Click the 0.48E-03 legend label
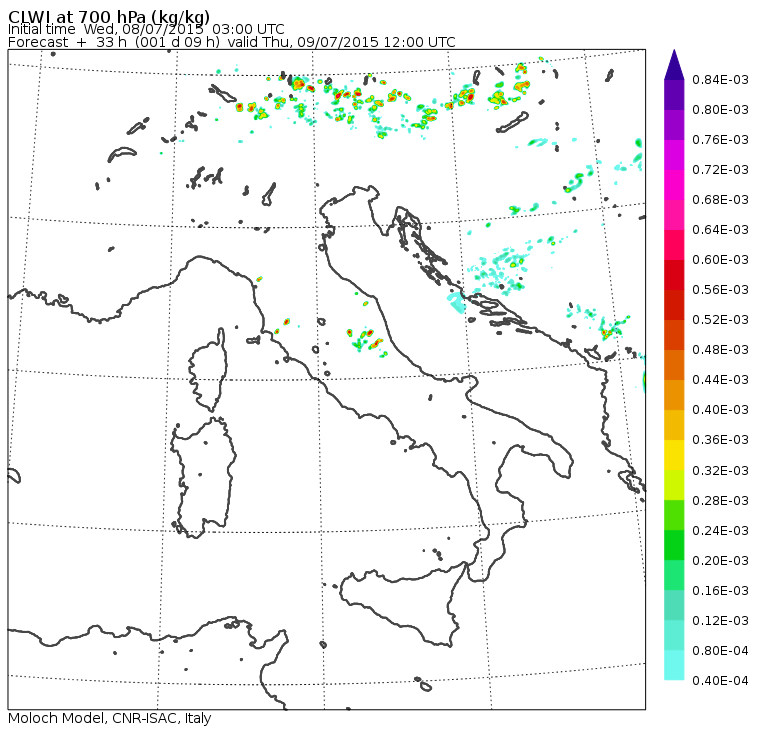760x731 pixels. pyautogui.click(x=720, y=350)
